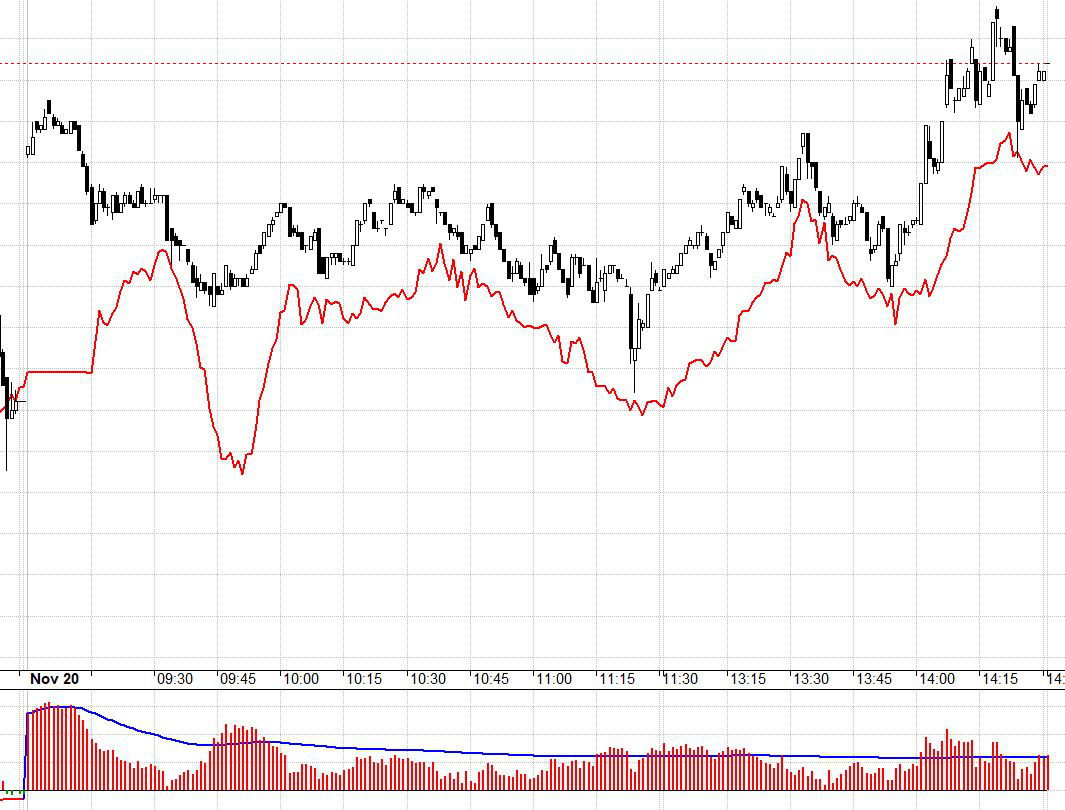
Task: Pick the 10:00 time axis label
Action: (x=301, y=679)
